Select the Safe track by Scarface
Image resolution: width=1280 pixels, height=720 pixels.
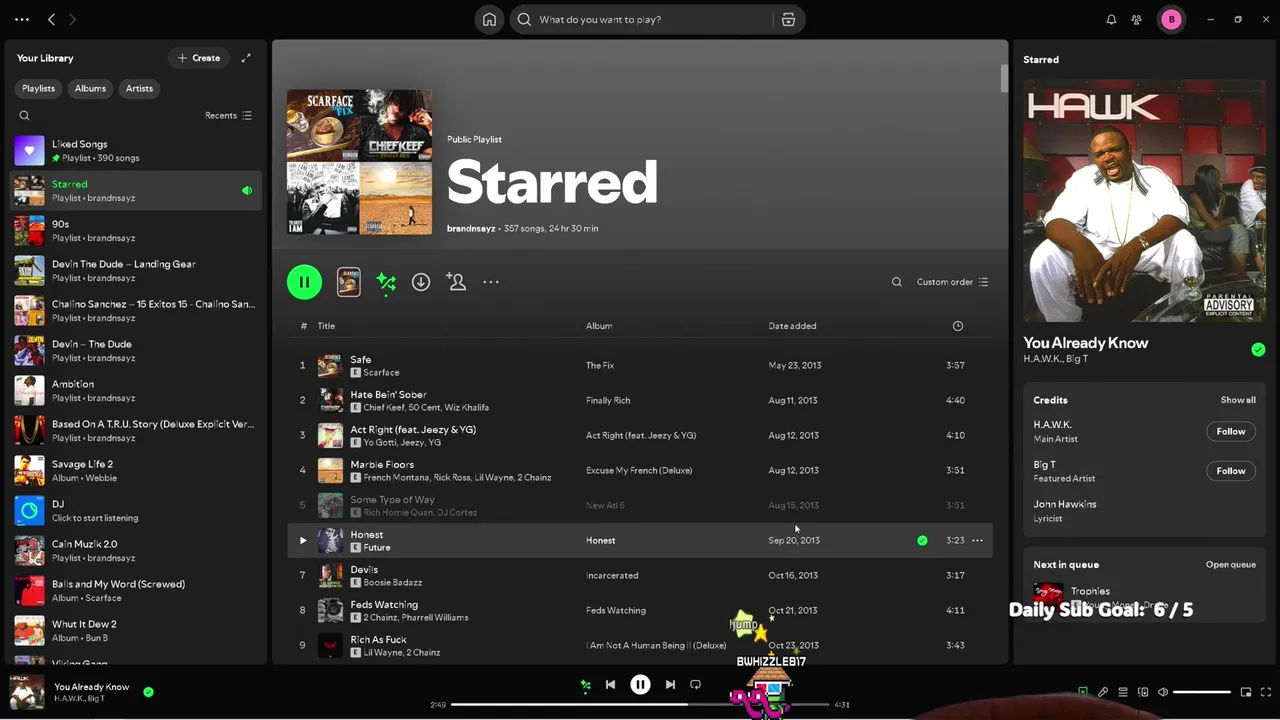pyautogui.click(x=640, y=365)
